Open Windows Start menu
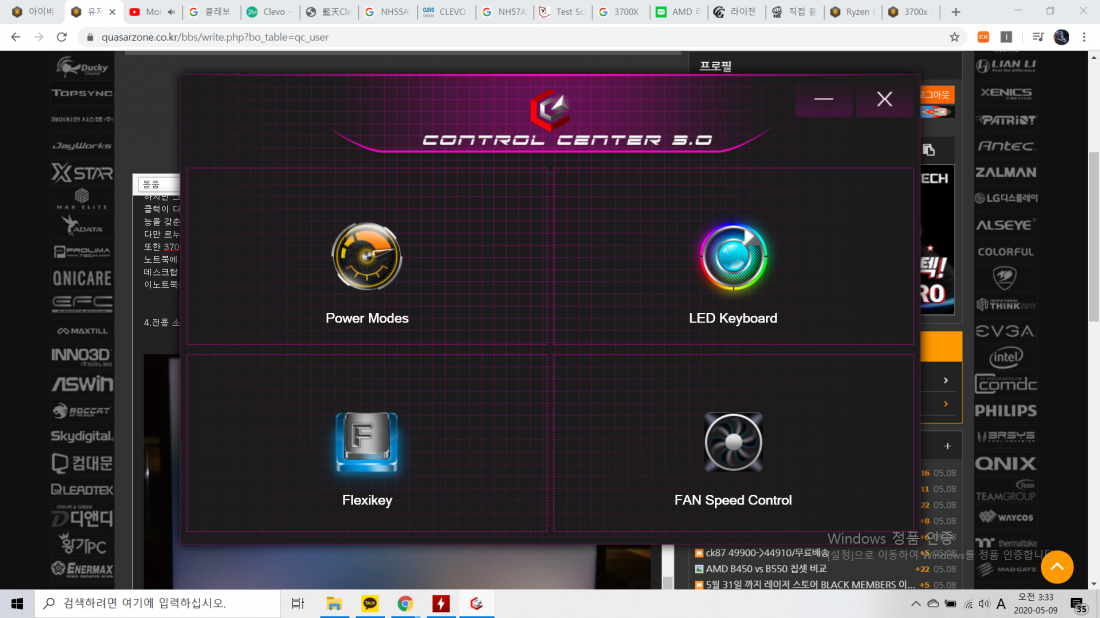Image resolution: width=1100 pixels, height=618 pixels. pos(17,603)
